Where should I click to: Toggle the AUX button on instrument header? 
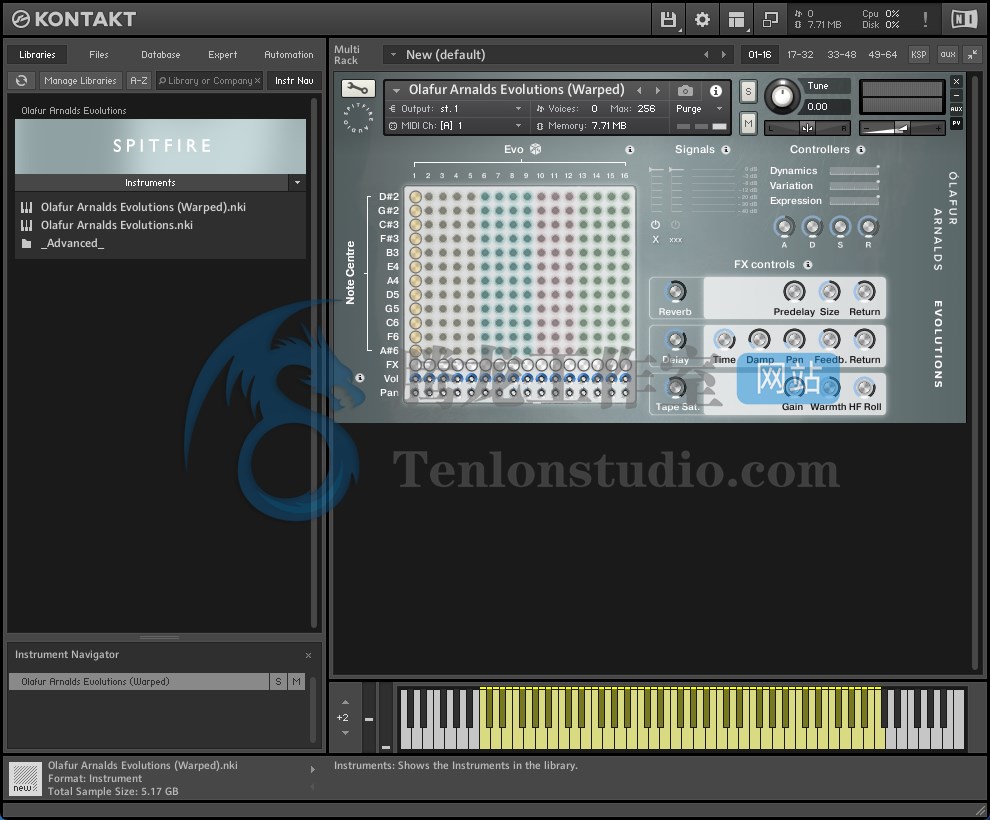point(957,109)
